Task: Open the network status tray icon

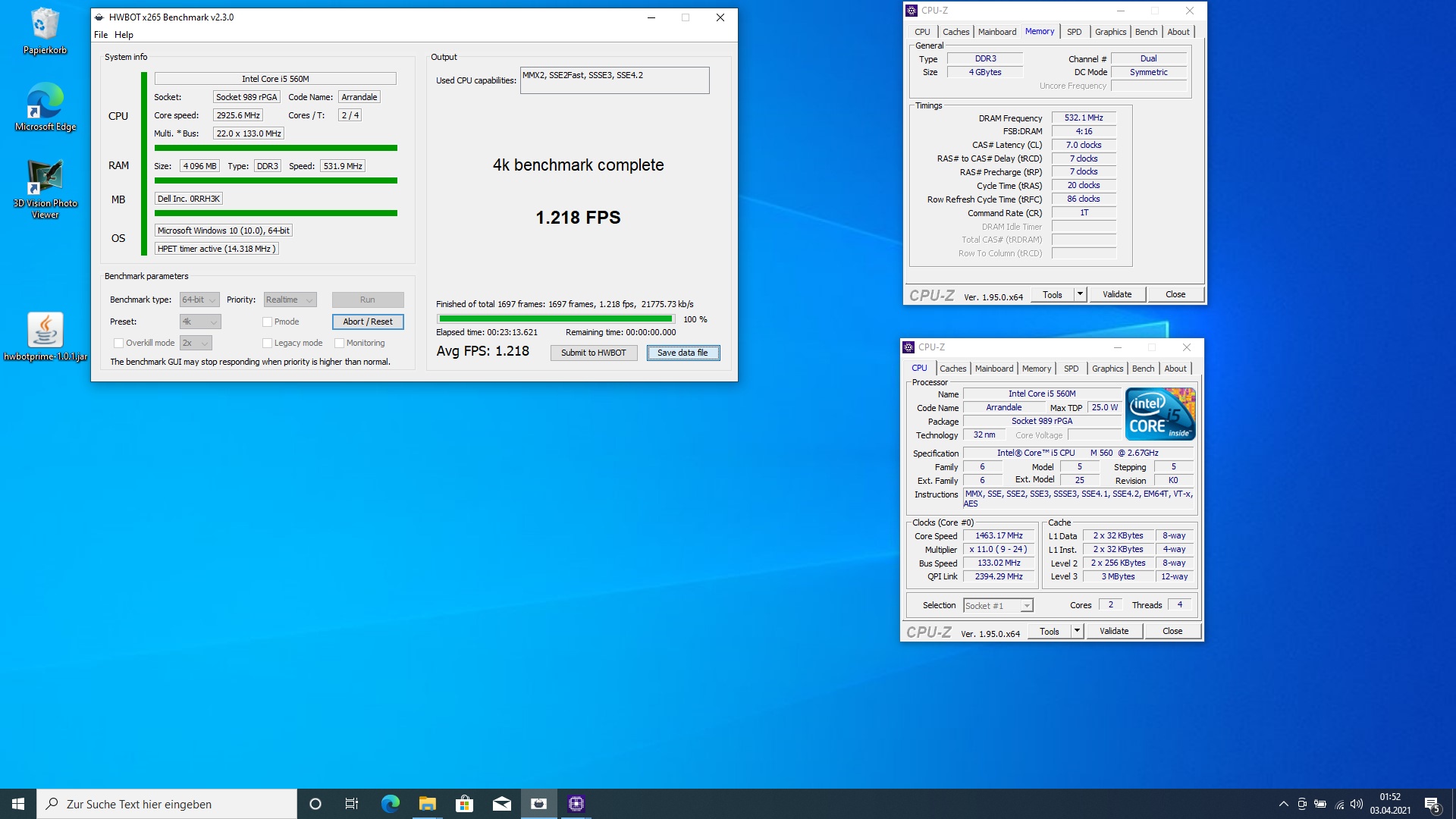Action: coord(1339,804)
